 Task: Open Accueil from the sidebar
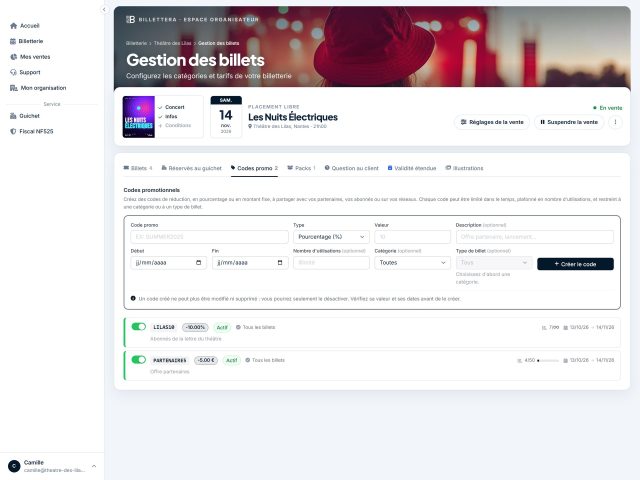[x=24, y=26]
